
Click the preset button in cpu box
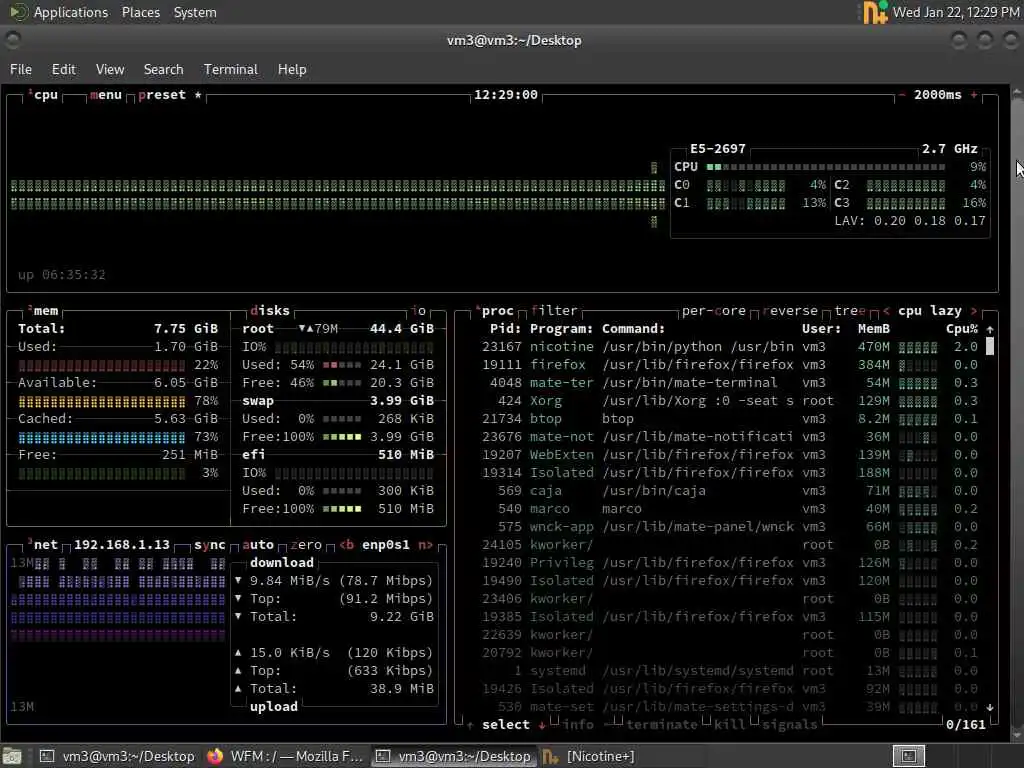point(162,95)
